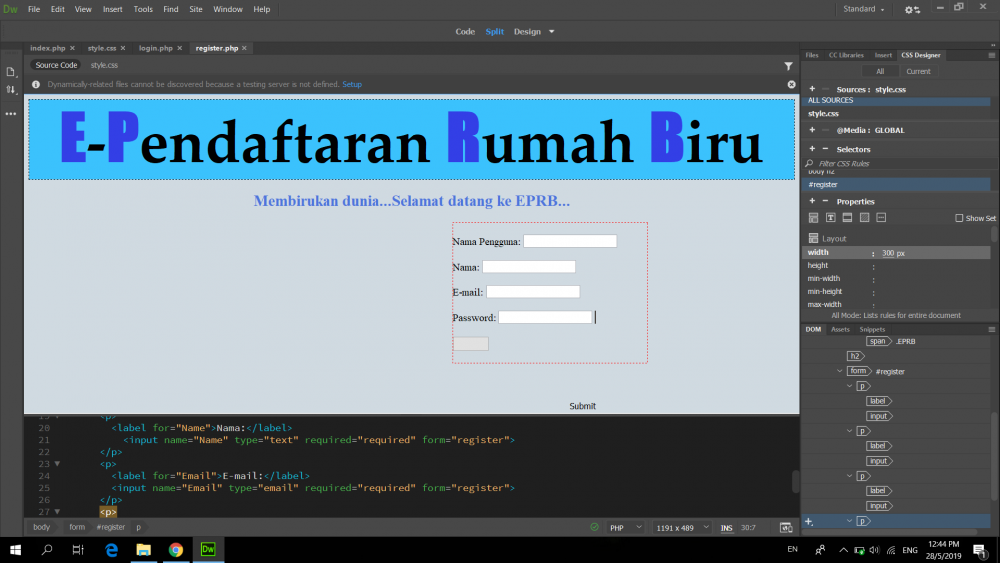Open the Site menu

[x=196, y=9]
